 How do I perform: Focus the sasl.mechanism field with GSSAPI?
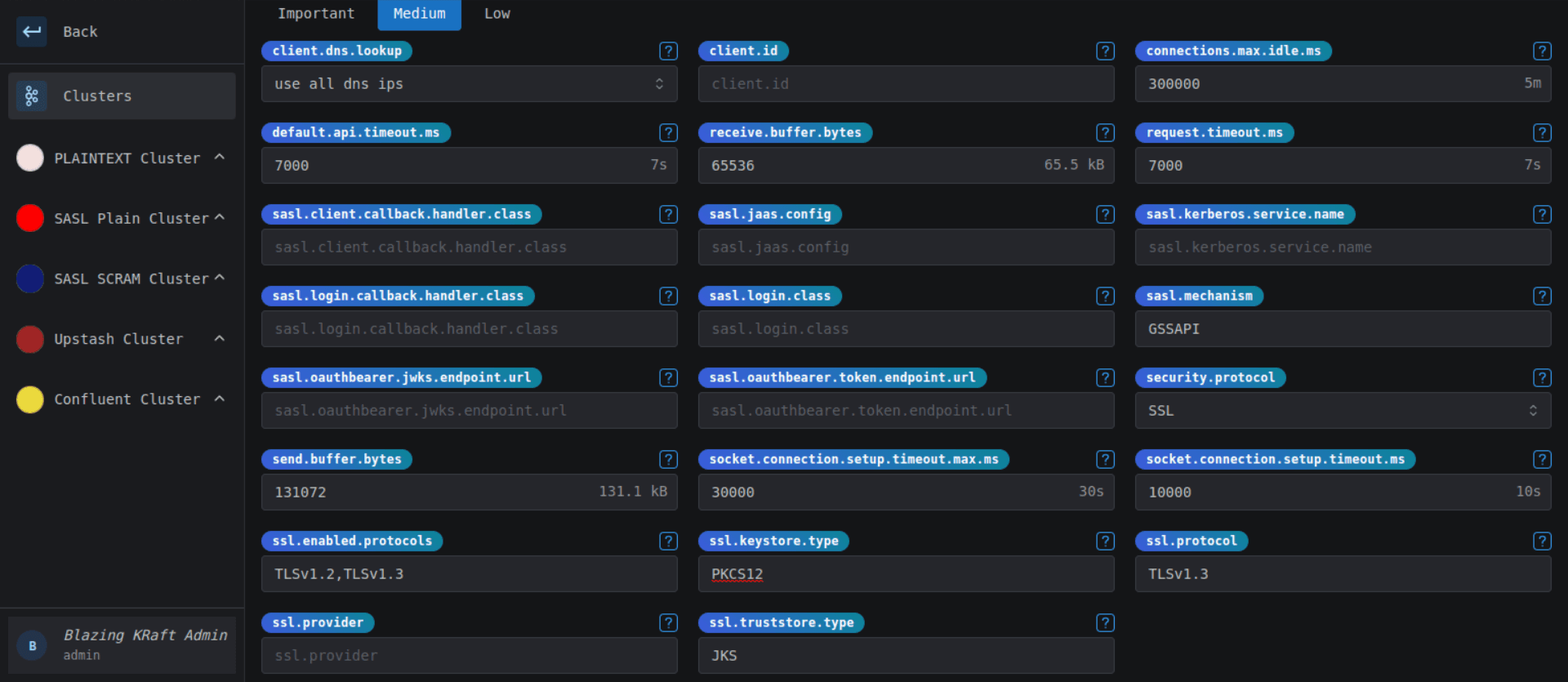1343,328
